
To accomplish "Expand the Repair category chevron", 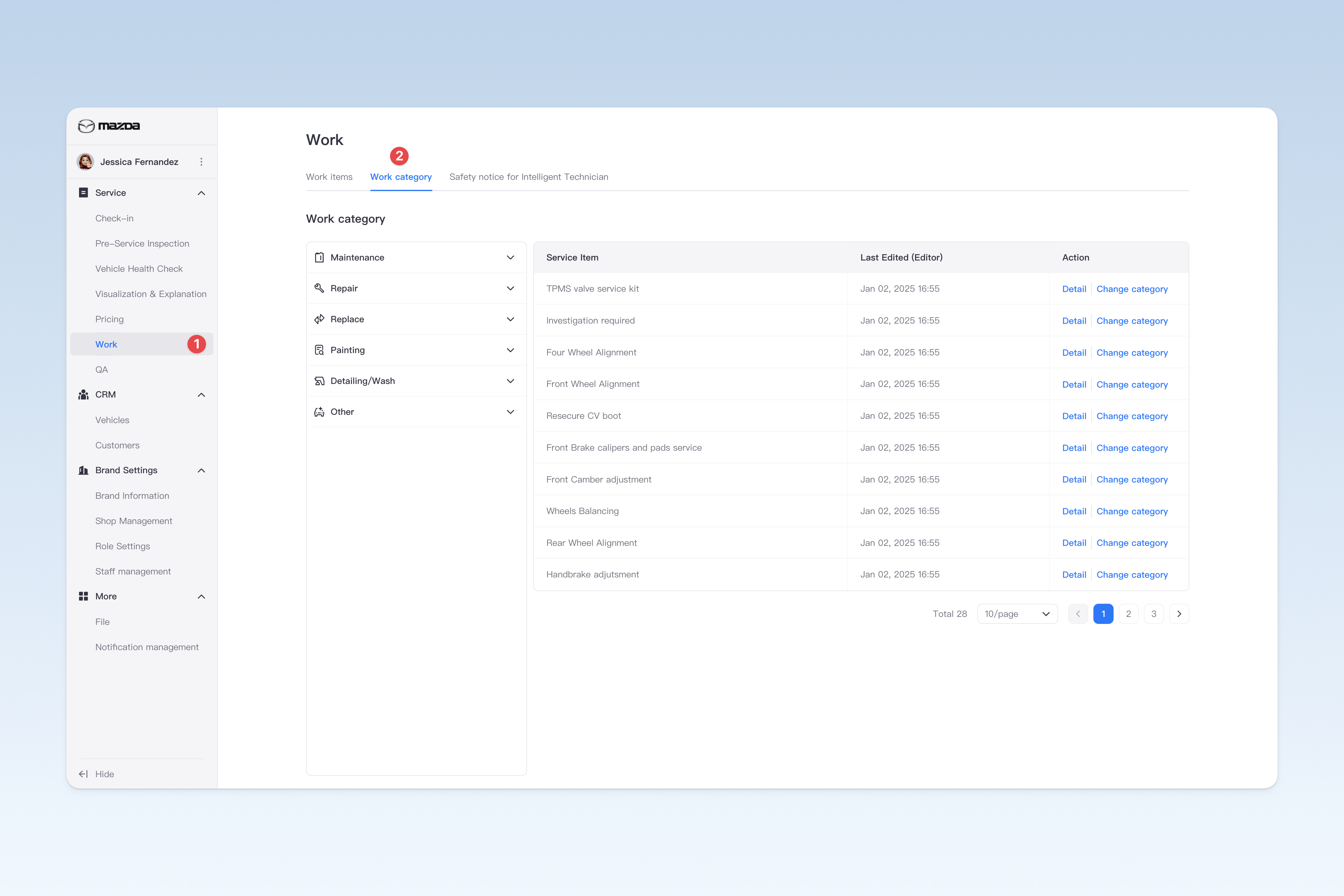I will coord(511,289).
